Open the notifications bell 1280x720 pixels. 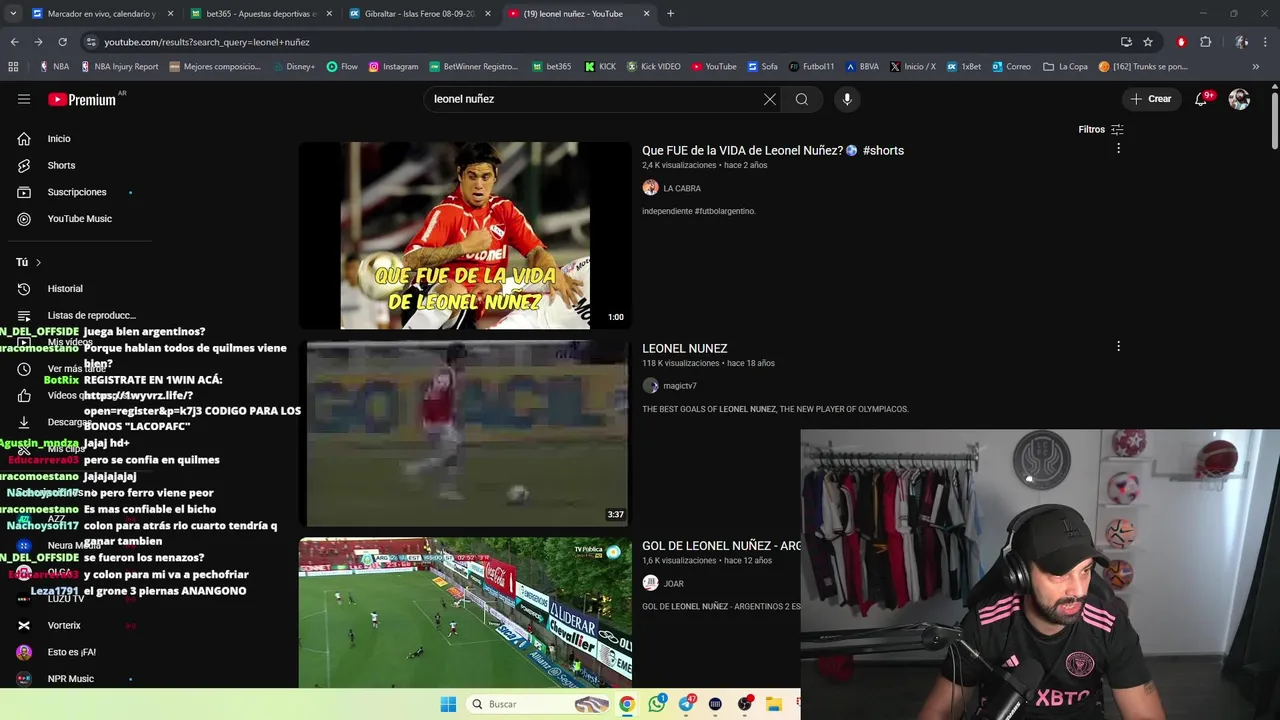1201,99
